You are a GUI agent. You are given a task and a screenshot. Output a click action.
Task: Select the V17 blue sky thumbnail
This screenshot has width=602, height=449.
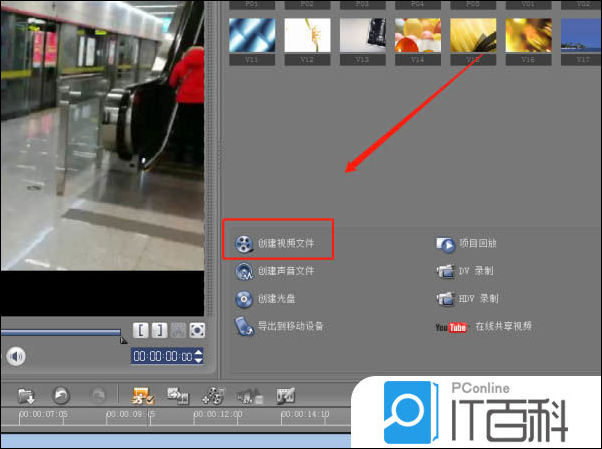coord(581,35)
